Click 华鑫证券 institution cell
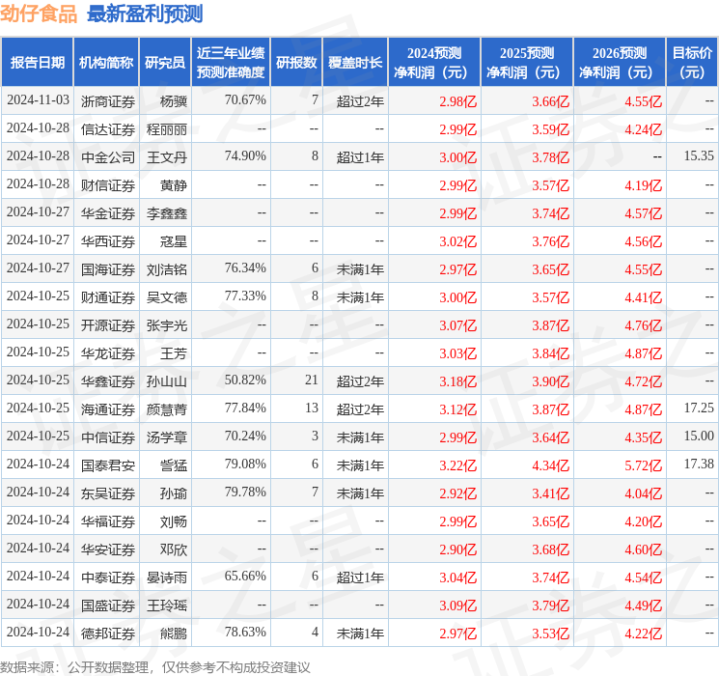The height and width of the screenshot is (676, 719). pyautogui.click(x=108, y=382)
